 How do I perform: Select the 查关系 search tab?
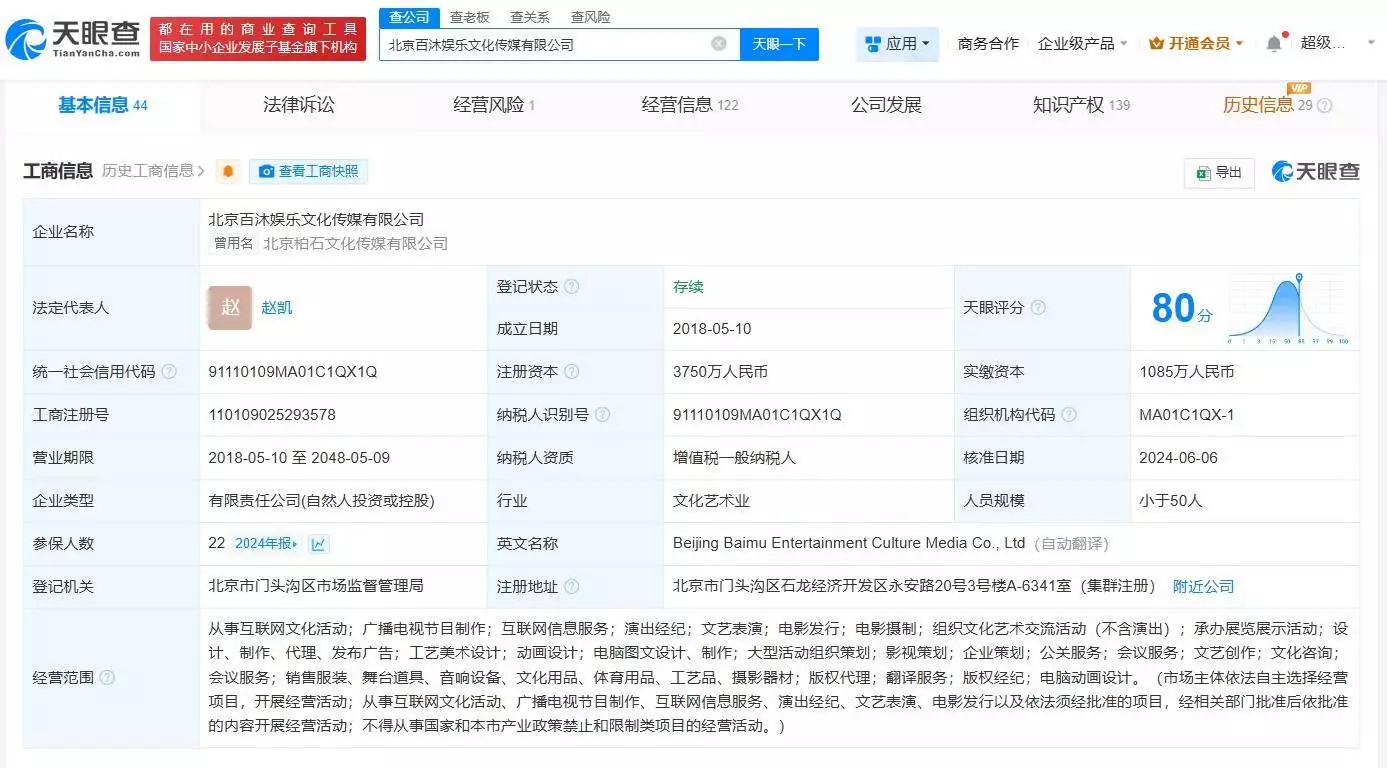(x=529, y=17)
